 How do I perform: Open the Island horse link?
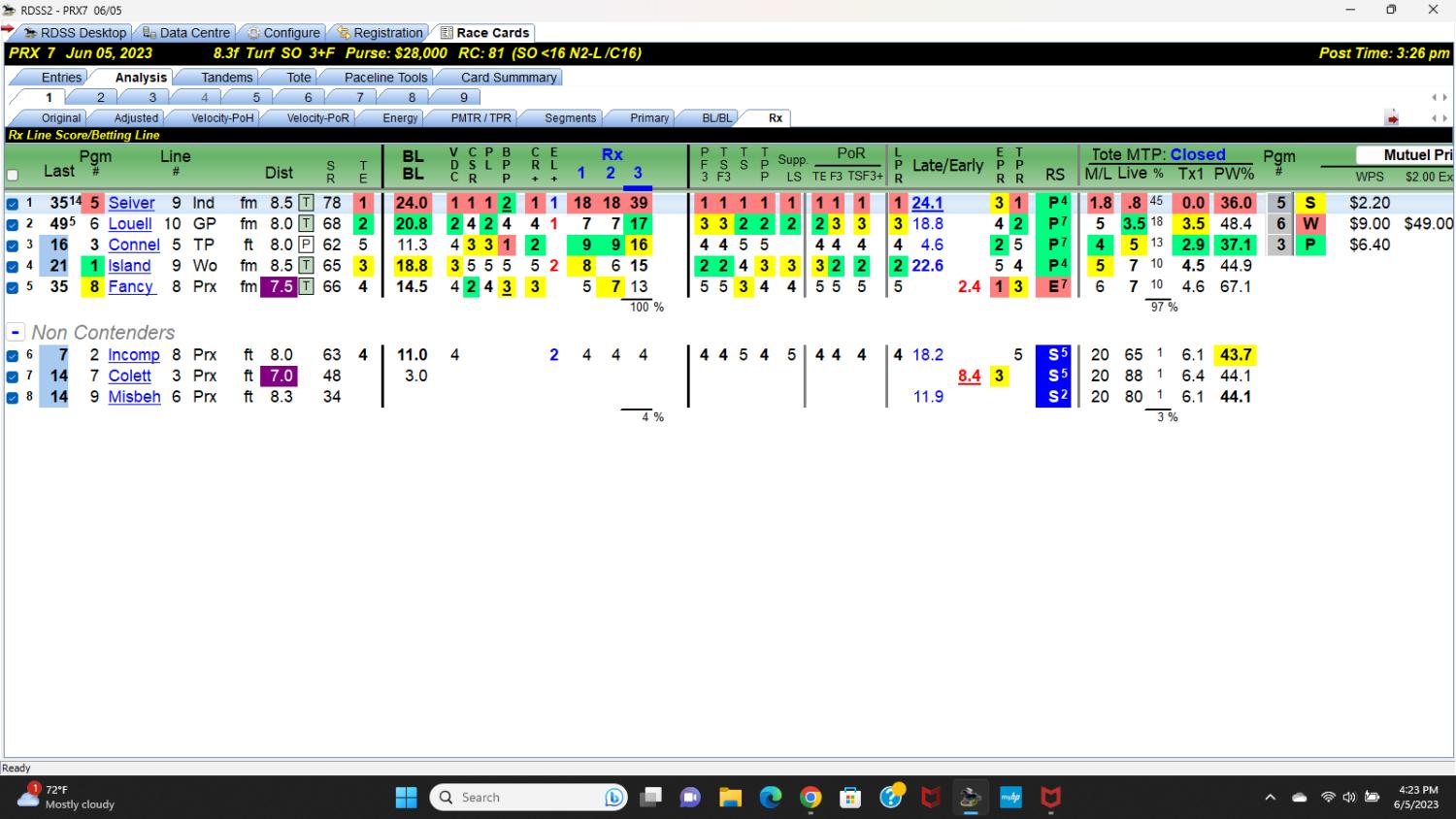(129, 266)
